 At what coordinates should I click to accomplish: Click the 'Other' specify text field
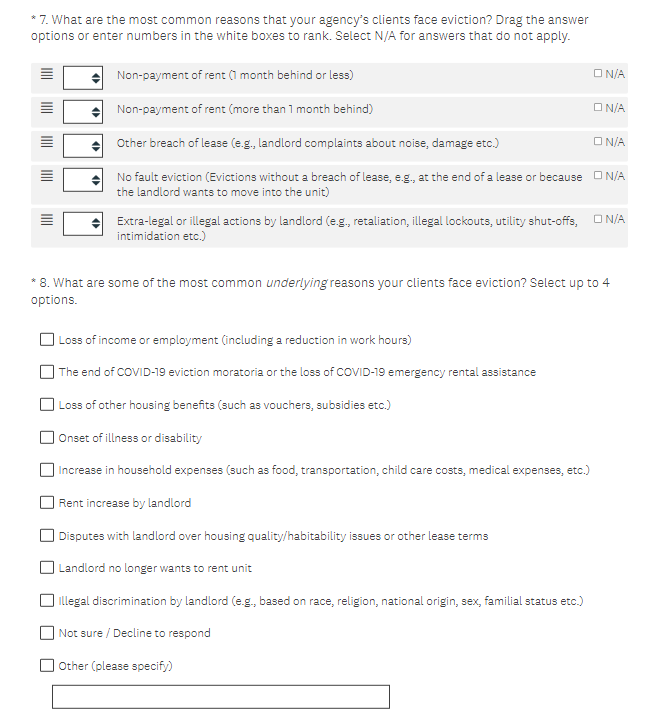(x=221, y=697)
